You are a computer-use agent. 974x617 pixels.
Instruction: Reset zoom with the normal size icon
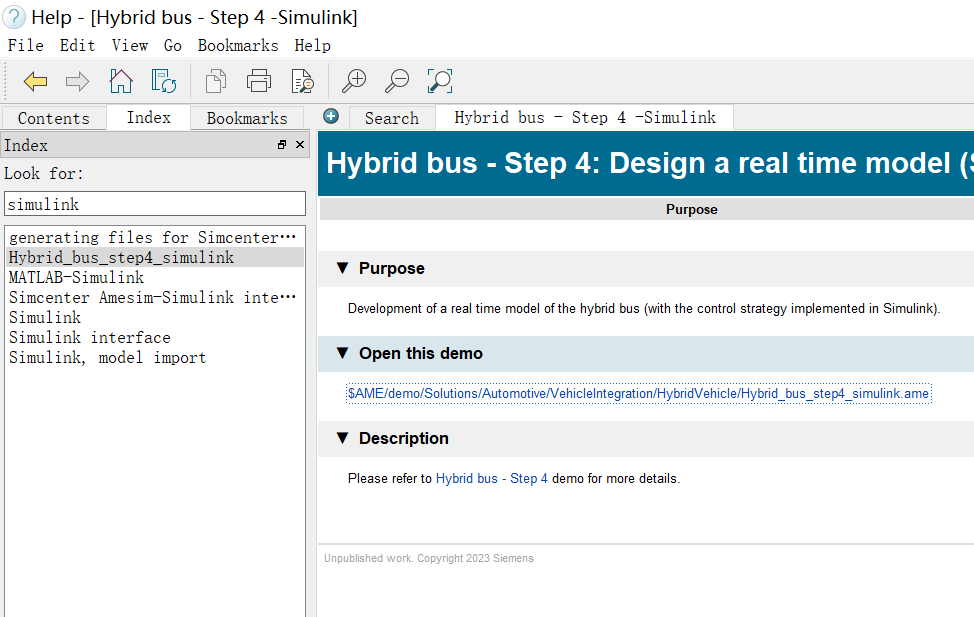[440, 81]
